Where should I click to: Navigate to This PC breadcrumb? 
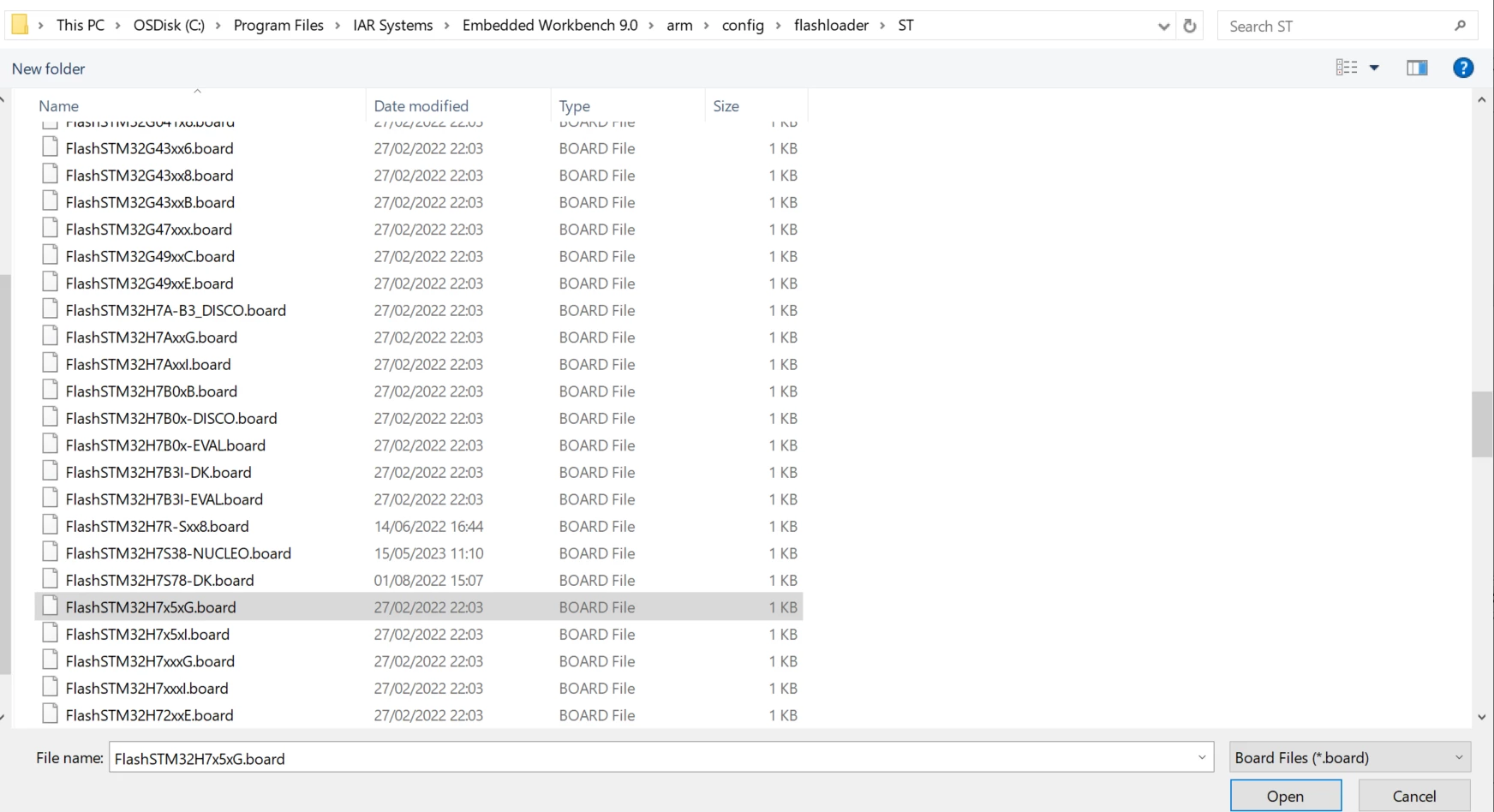click(81, 26)
